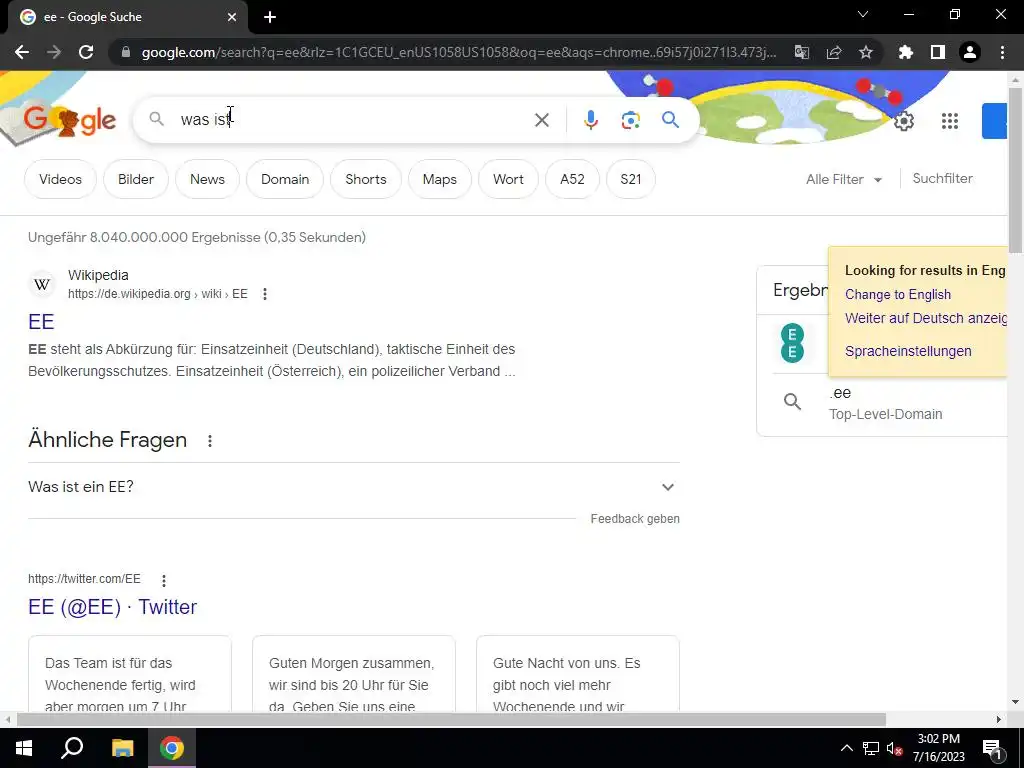1024x768 pixels.
Task: Open the Chrome extensions puzzle icon
Action: (x=905, y=52)
